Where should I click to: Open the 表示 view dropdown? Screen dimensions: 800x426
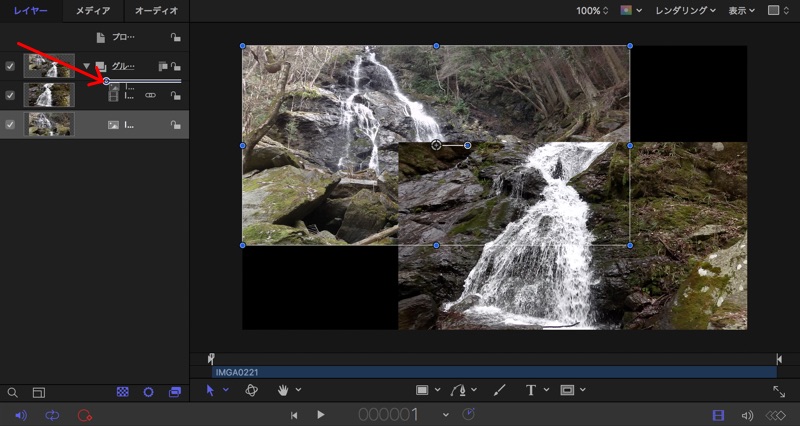[741, 11]
